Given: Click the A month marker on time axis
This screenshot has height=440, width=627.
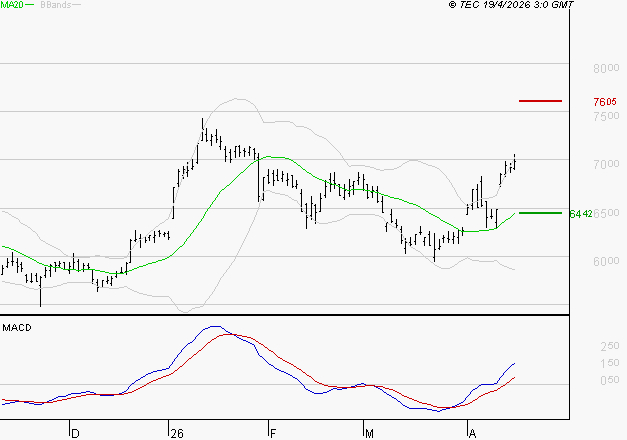Looking at the screenshot, I should (472, 433).
